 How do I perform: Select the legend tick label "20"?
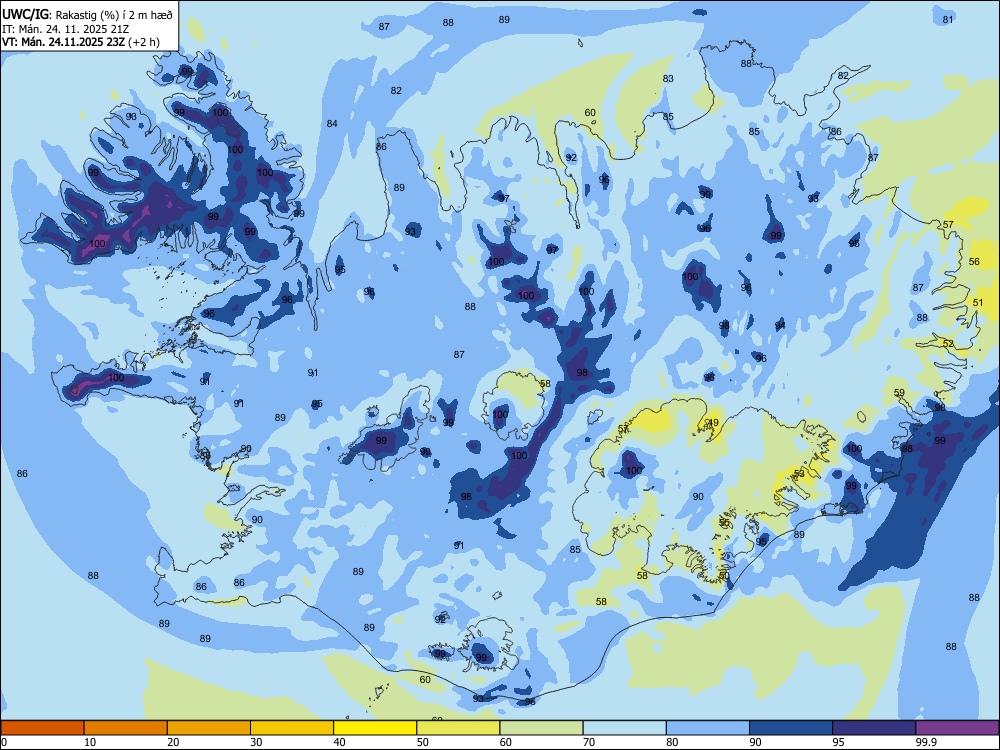point(173,742)
